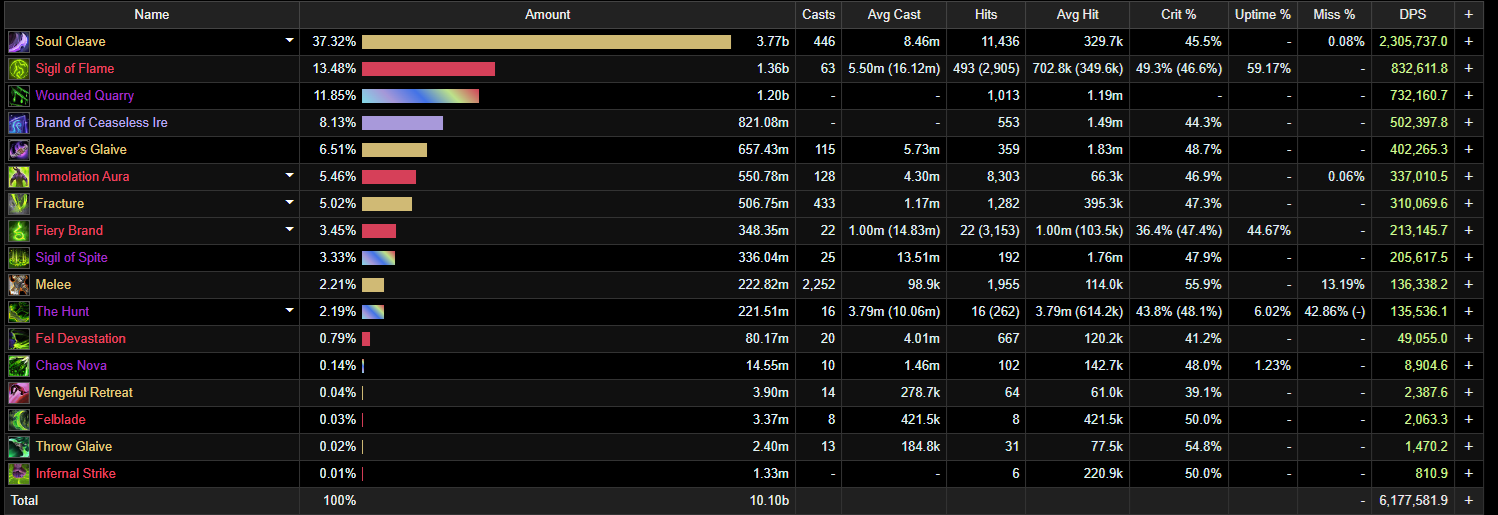Sort table by the DPS column header

click(1413, 15)
